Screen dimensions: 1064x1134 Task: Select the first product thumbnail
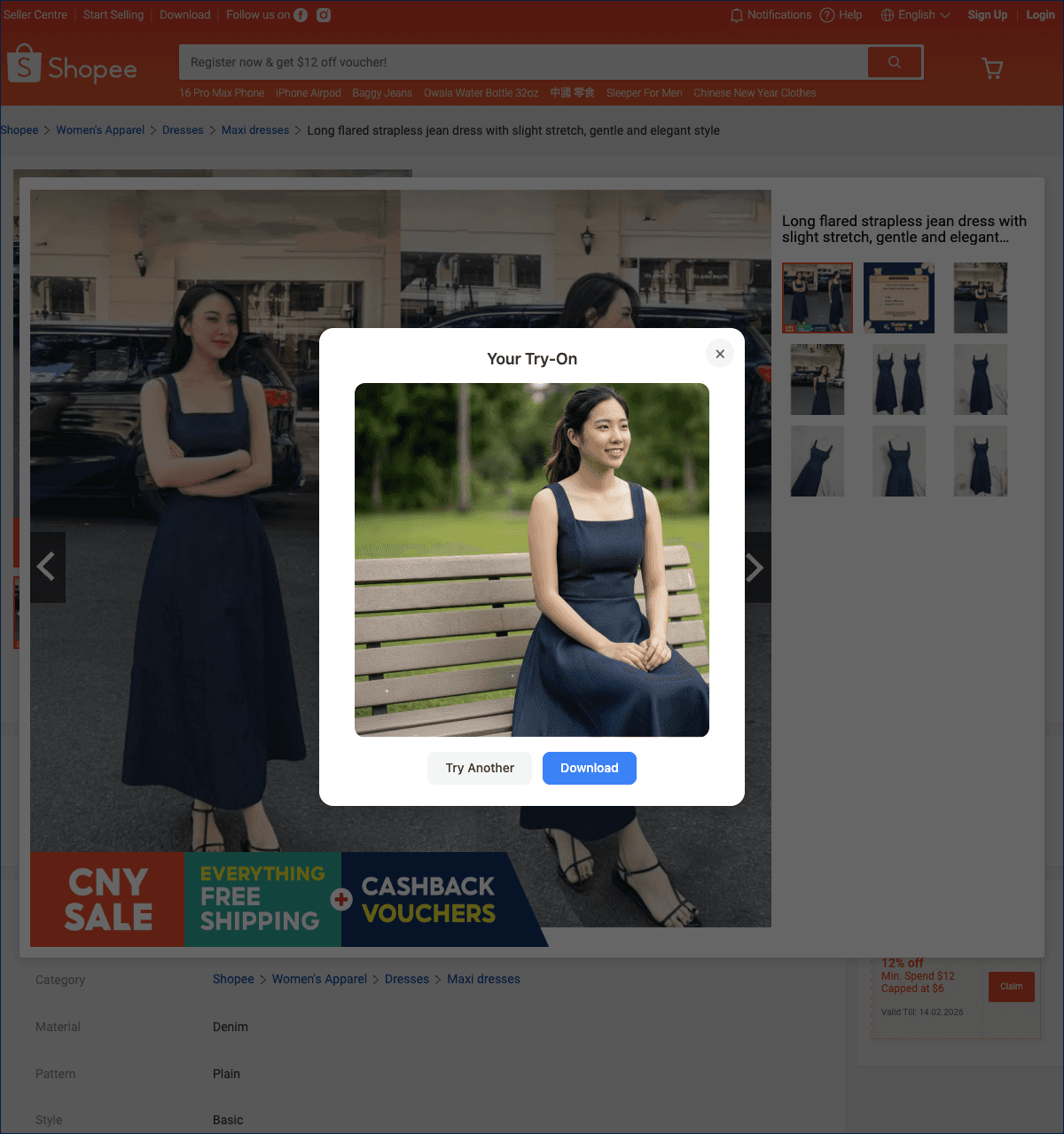pyautogui.click(x=817, y=298)
